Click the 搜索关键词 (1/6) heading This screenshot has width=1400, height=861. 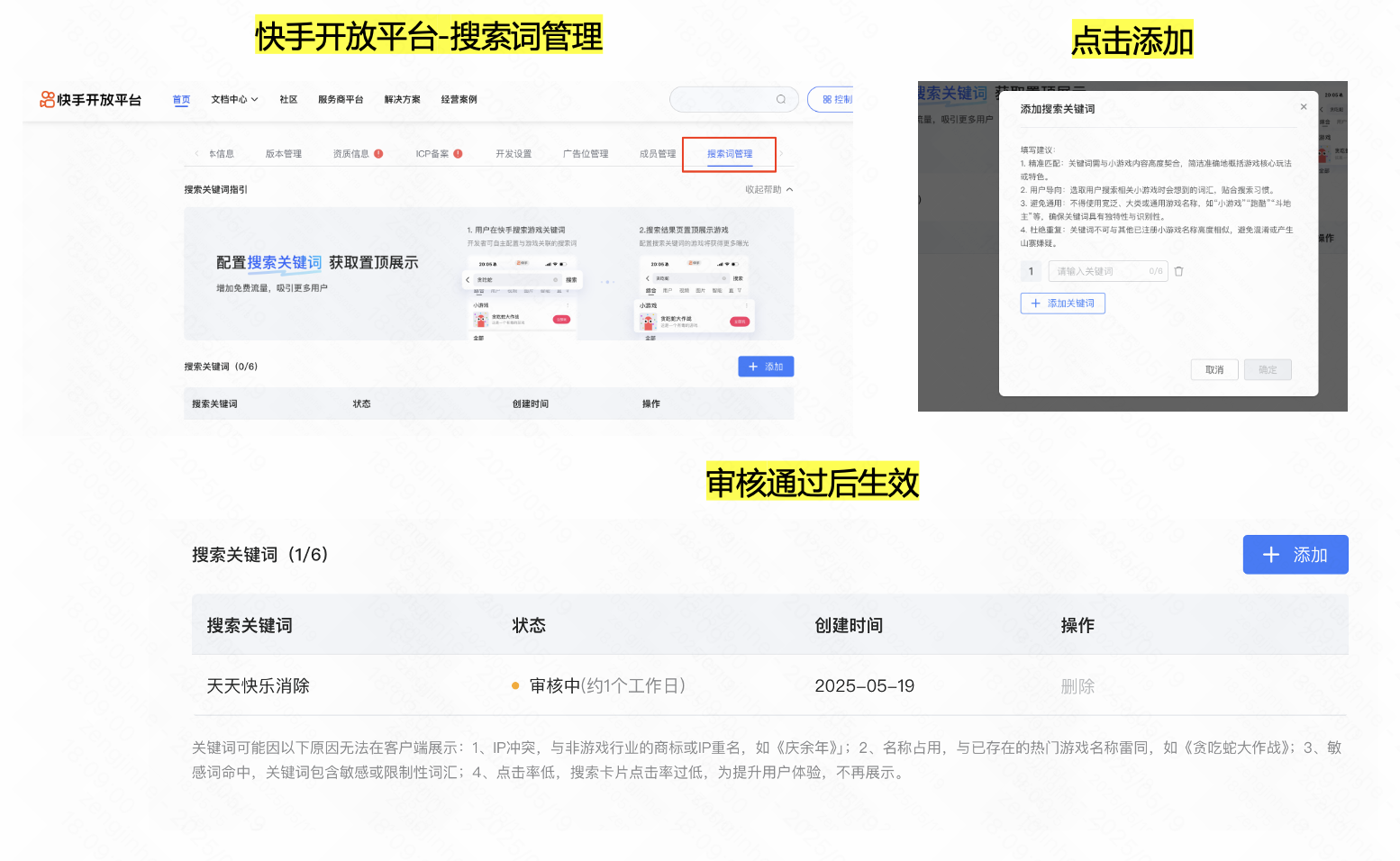pos(259,555)
